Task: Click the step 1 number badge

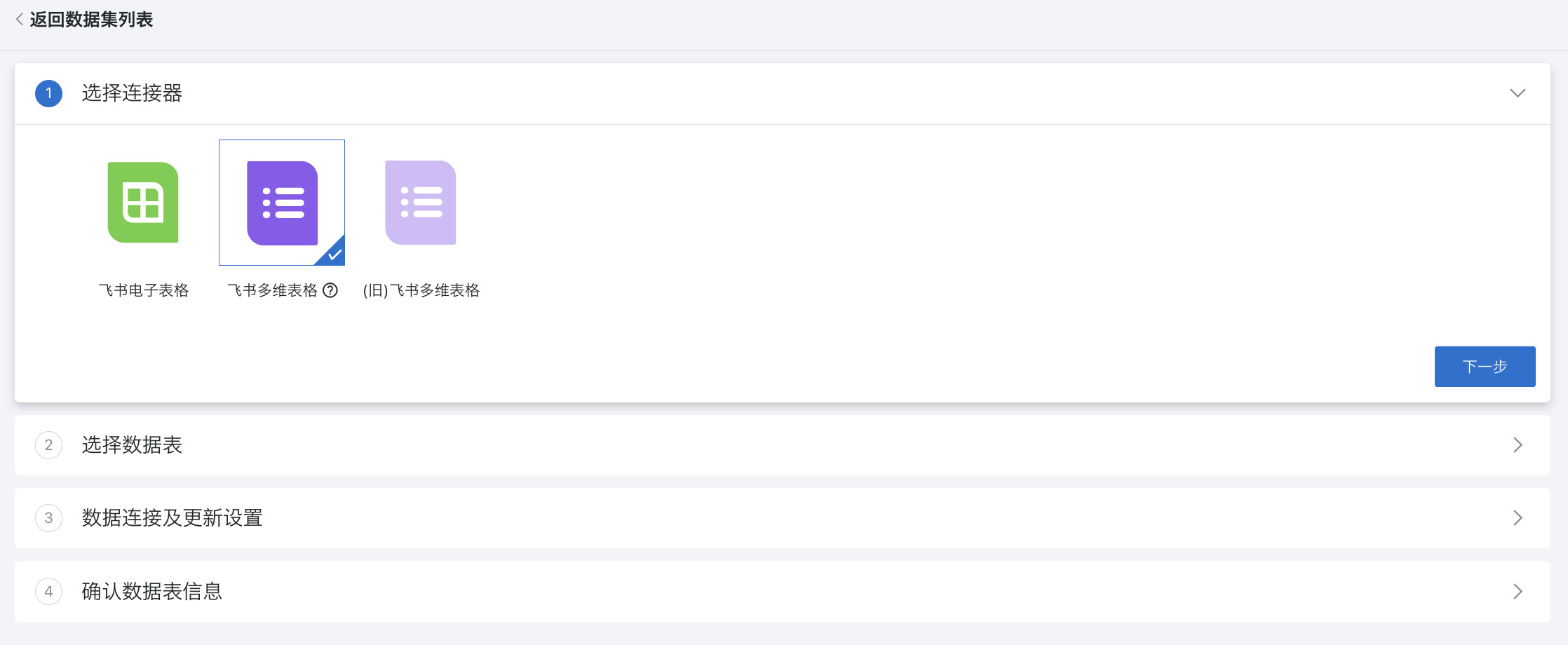Action: [49, 93]
